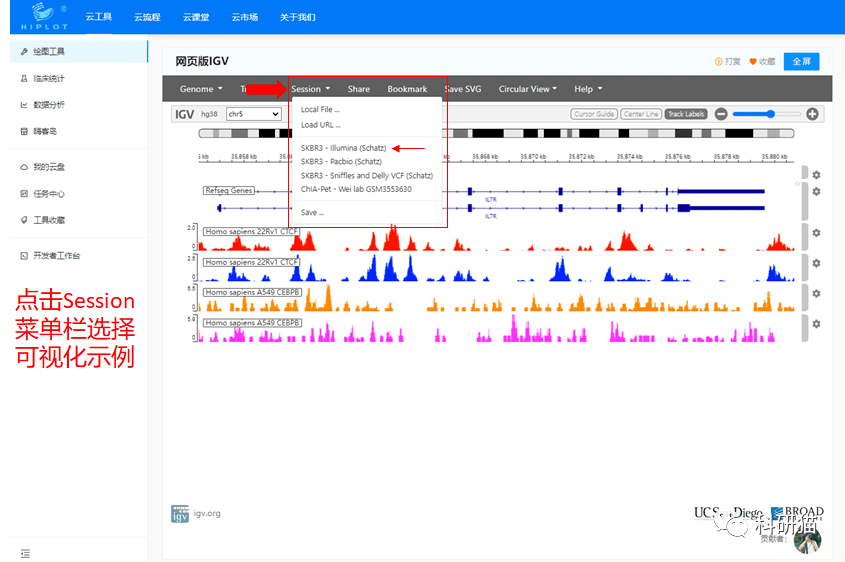
Task: Open gear settings for magenta CEBPB track
Action: point(816,324)
